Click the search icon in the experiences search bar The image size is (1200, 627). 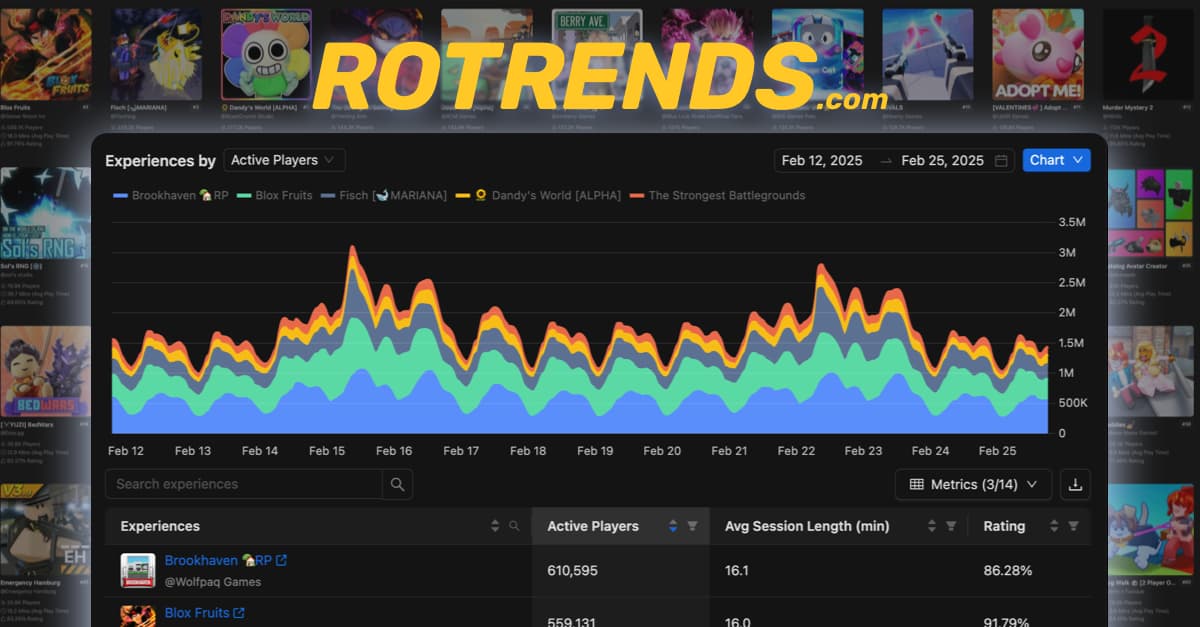397,483
